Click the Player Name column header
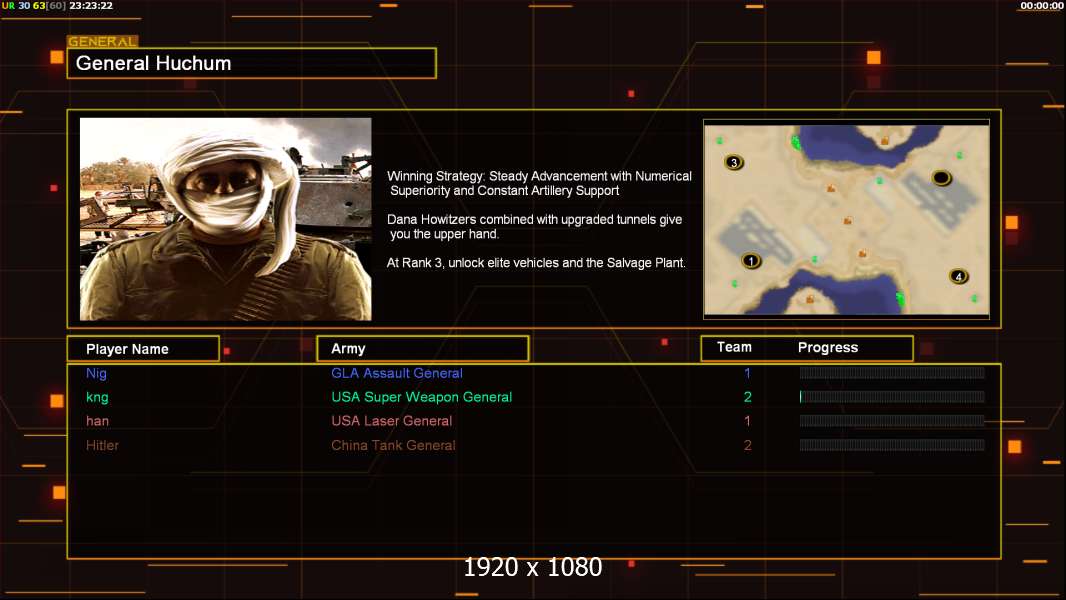Screen dimensions: 1066x600 pos(143,349)
